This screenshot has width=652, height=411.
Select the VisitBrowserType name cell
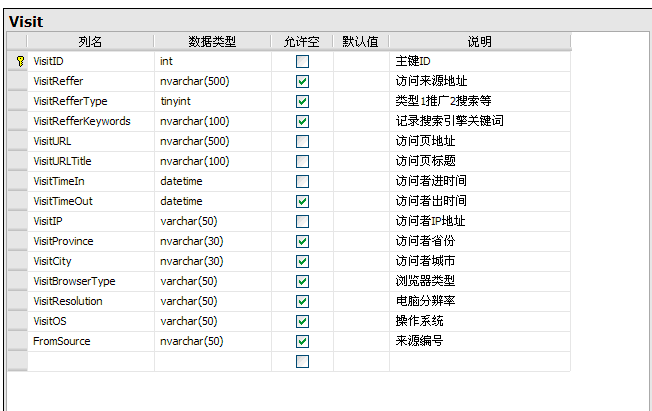click(91, 281)
